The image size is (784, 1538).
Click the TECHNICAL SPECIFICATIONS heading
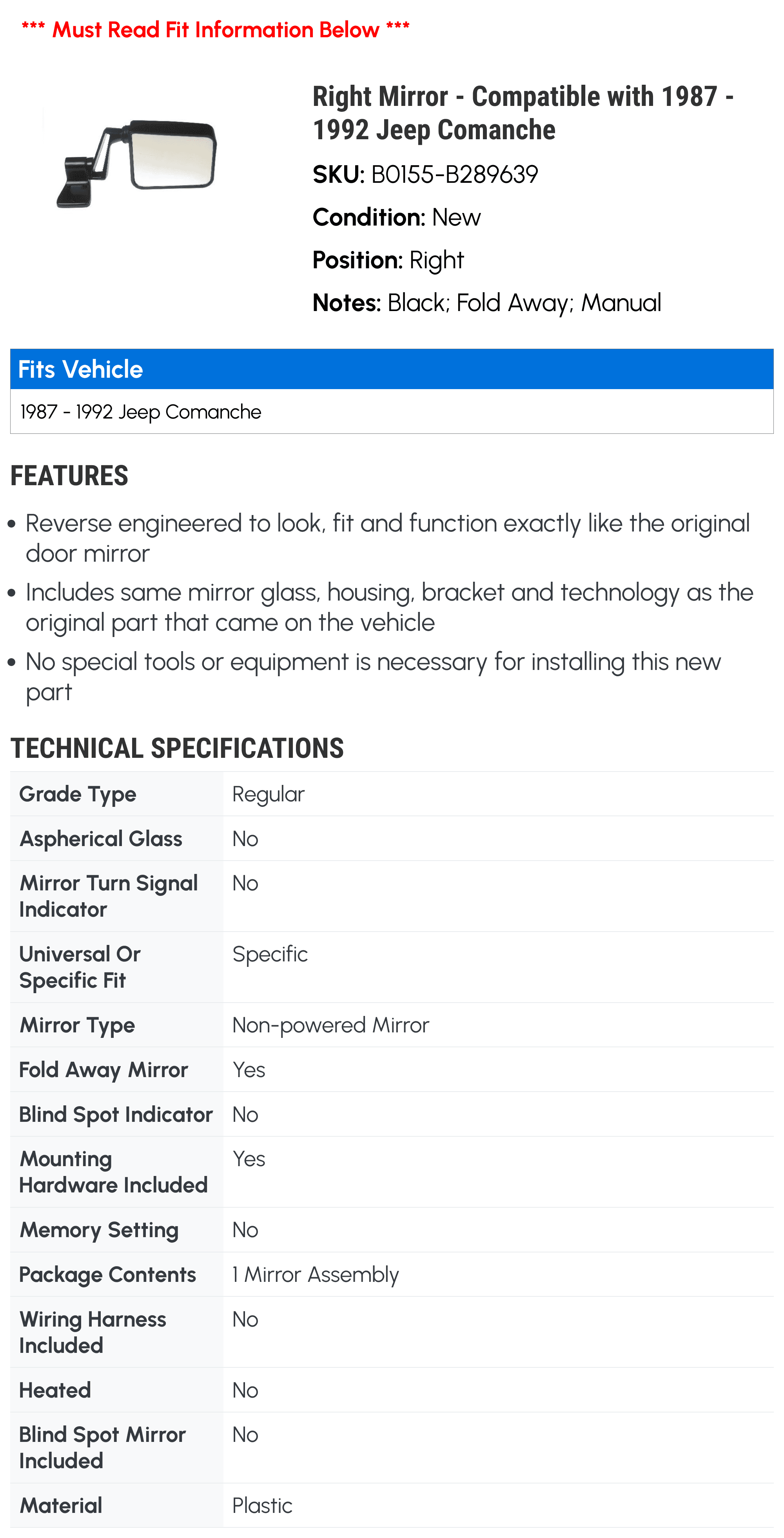[x=177, y=748]
